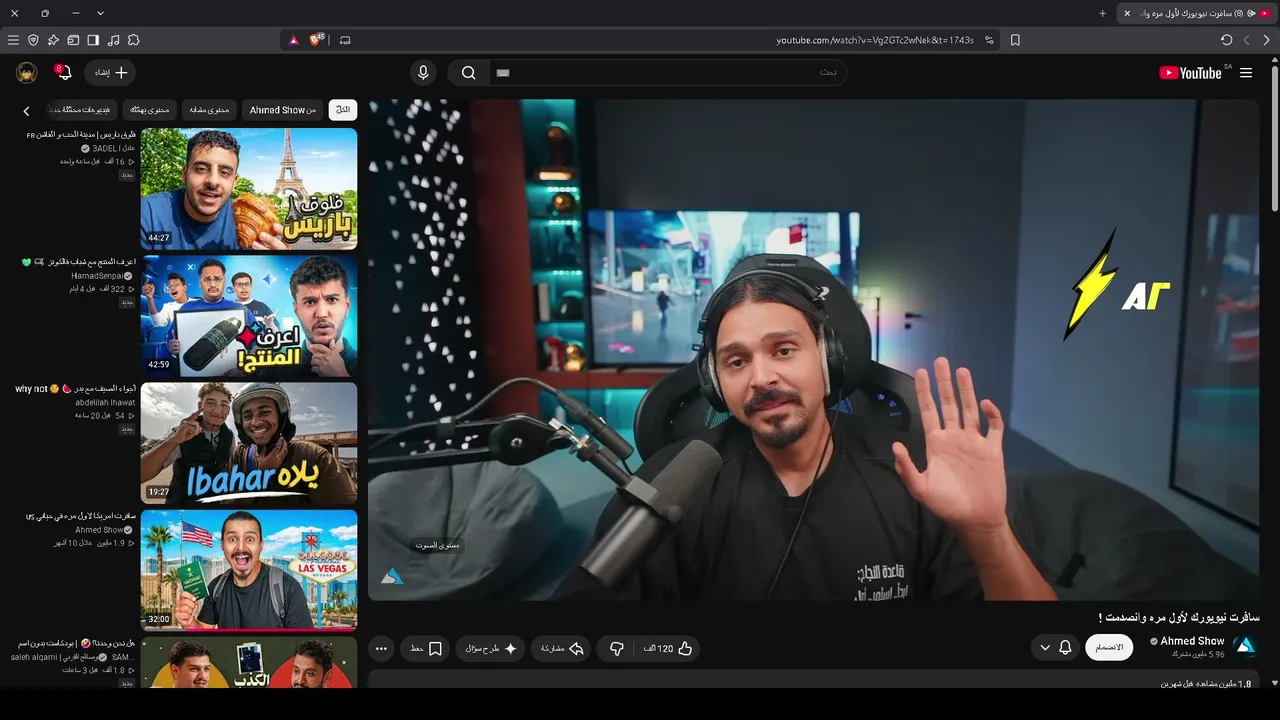Open the browser extensions puzzle icon
The height and width of the screenshot is (720, 1280).
[133, 40]
